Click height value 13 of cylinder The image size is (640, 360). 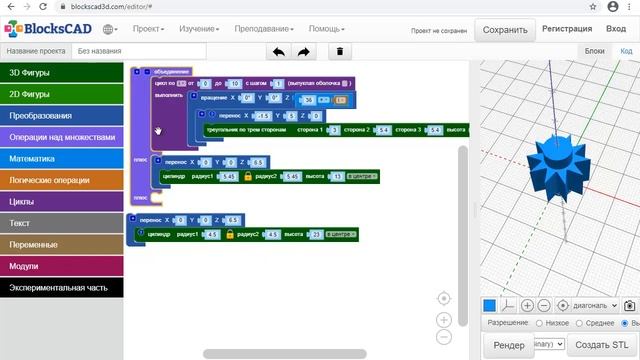click(337, 177)
